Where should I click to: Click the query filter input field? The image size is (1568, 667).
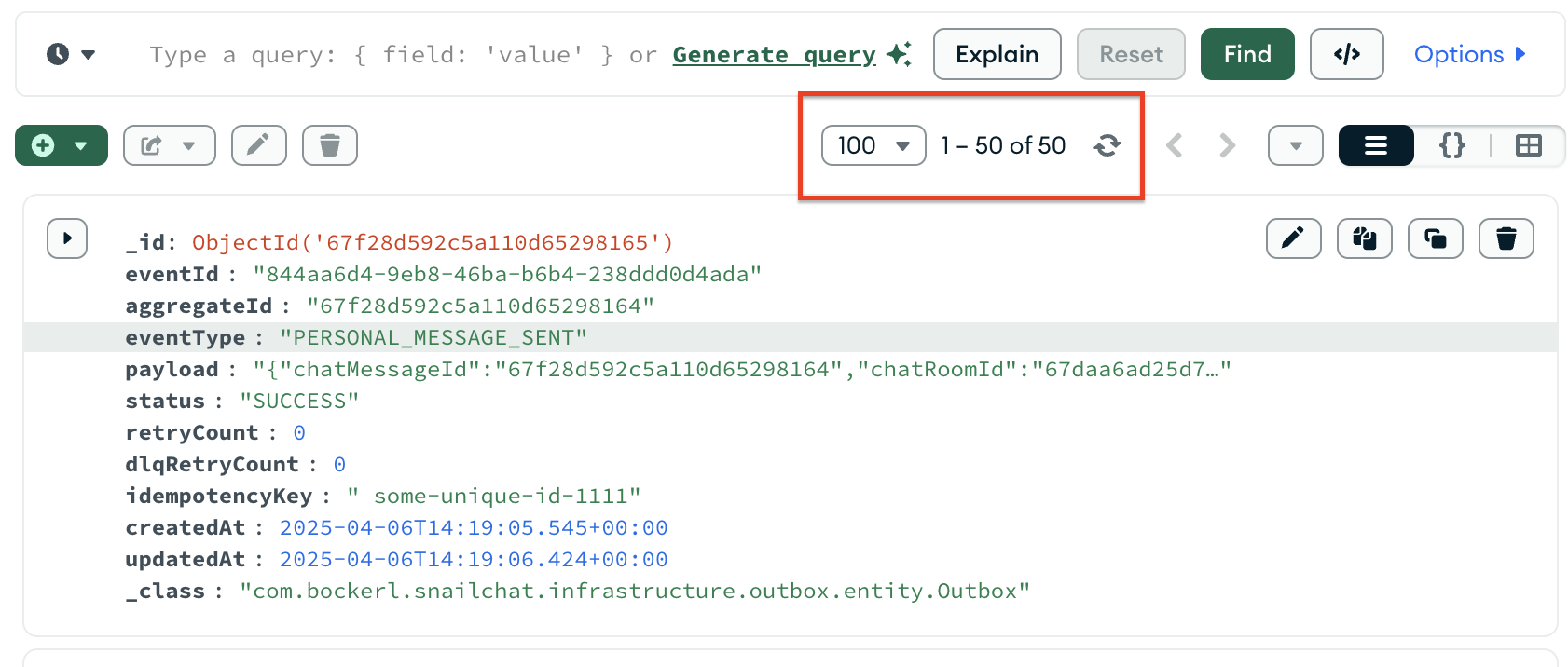coord(401,55)
